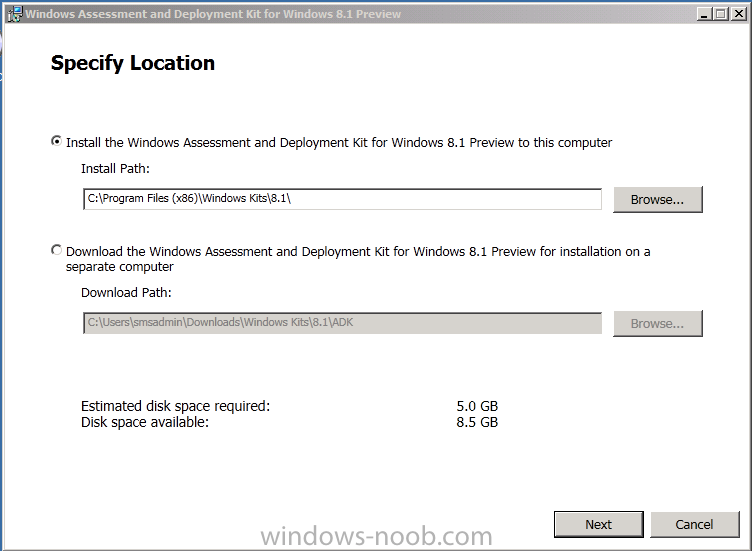Click the Download Path label

coord(126,293)
